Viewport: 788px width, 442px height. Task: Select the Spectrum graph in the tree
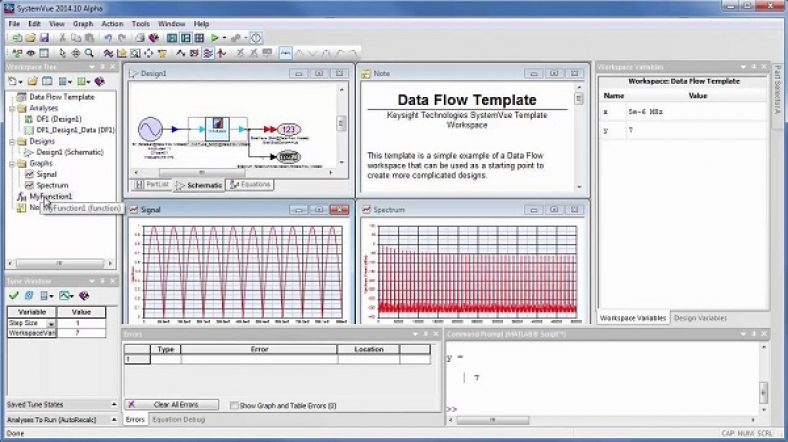(52, 185)
